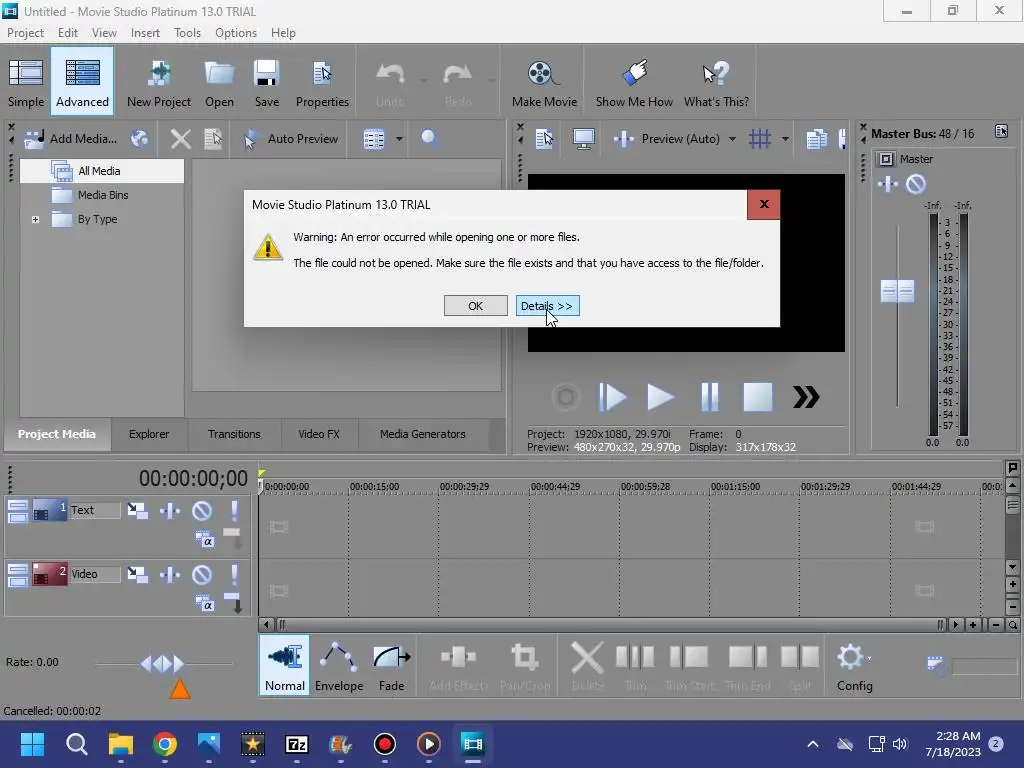
Task: Open a project with the Open icon
Action: (219, 82)
